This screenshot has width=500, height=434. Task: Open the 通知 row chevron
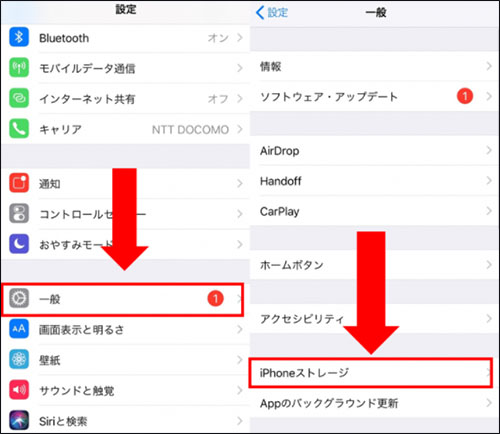[240, 183]
